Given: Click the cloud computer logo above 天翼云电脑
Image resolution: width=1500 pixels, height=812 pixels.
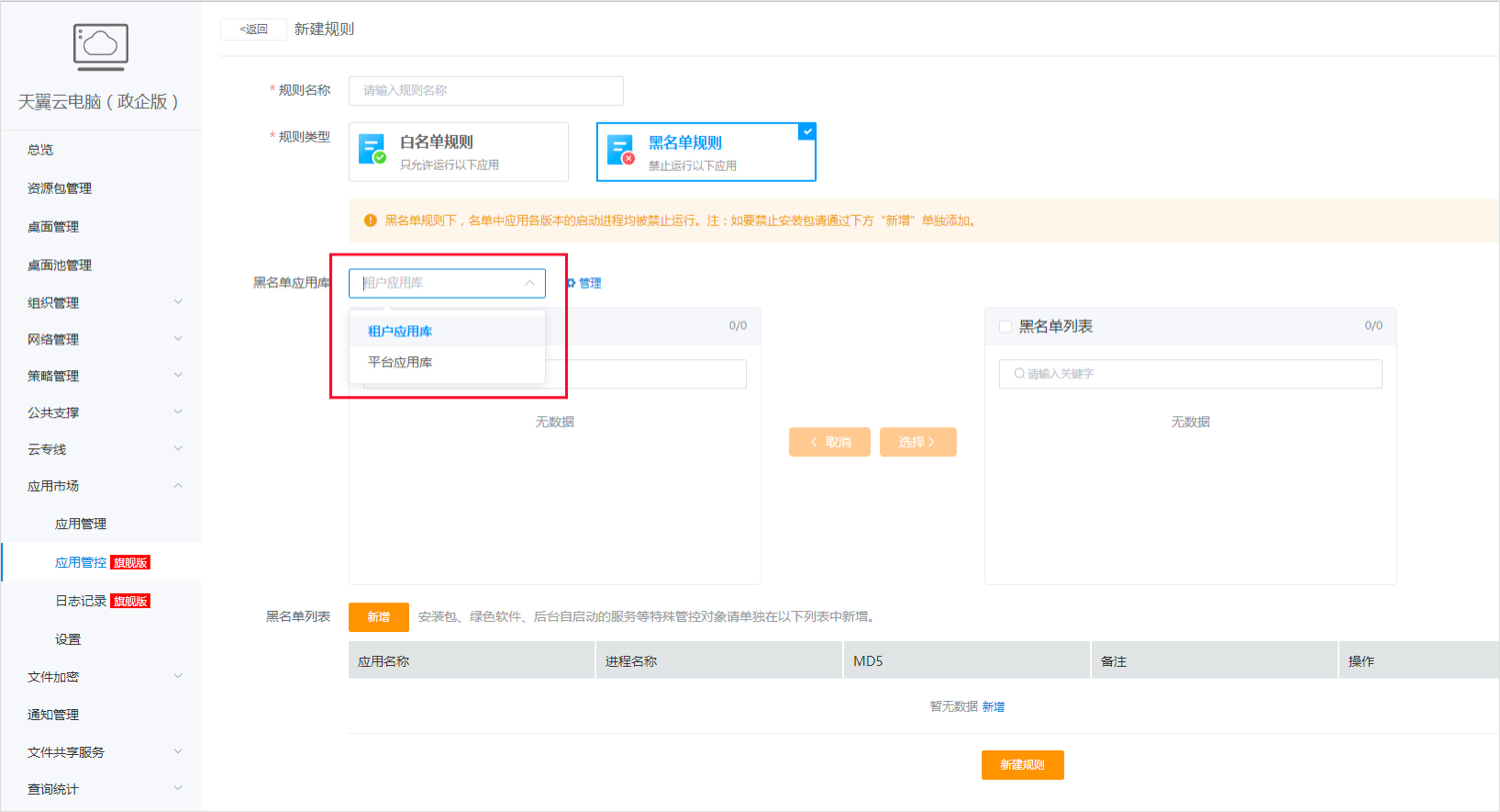Looking at the screenshot, I should pos(100,44).
